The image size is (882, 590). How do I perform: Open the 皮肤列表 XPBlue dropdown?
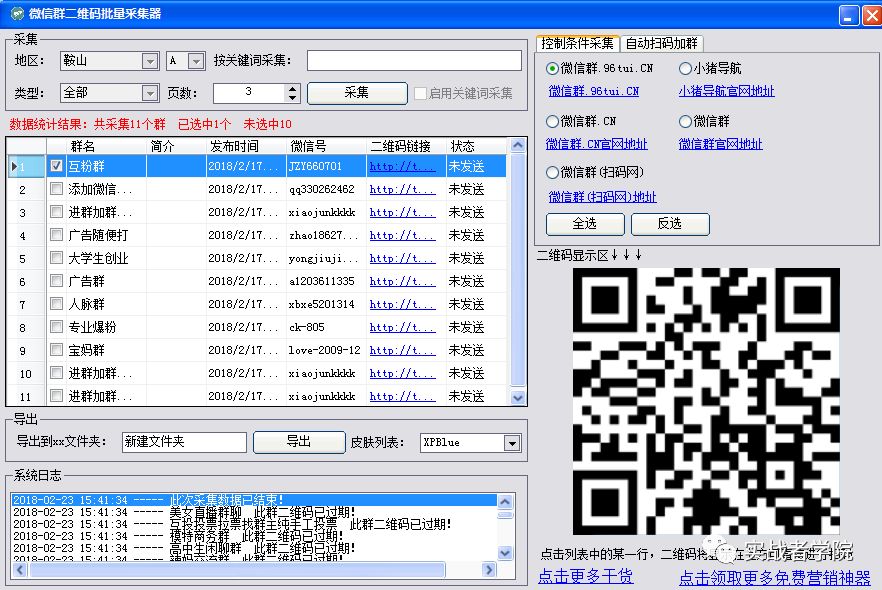(x=512, y=443)
